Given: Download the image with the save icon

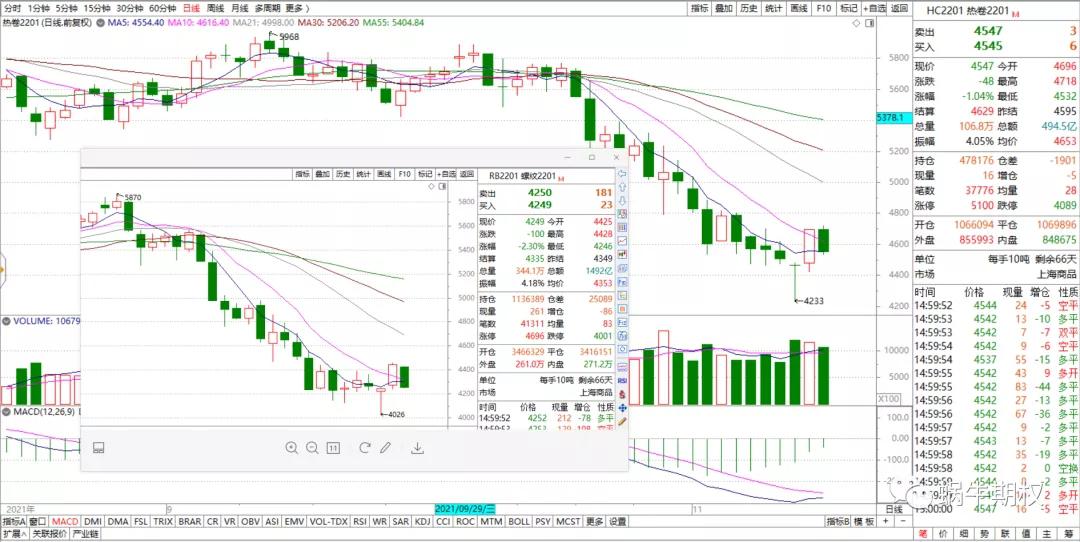Looking at the screenshot, I should [418, 448].
